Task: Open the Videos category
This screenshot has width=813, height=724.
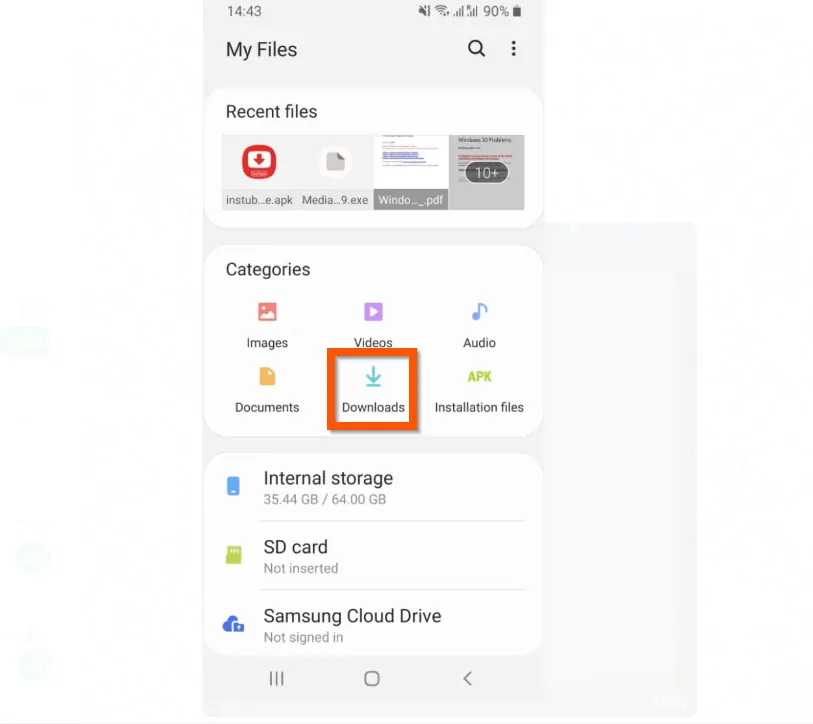Action: (x=372, y=322)
